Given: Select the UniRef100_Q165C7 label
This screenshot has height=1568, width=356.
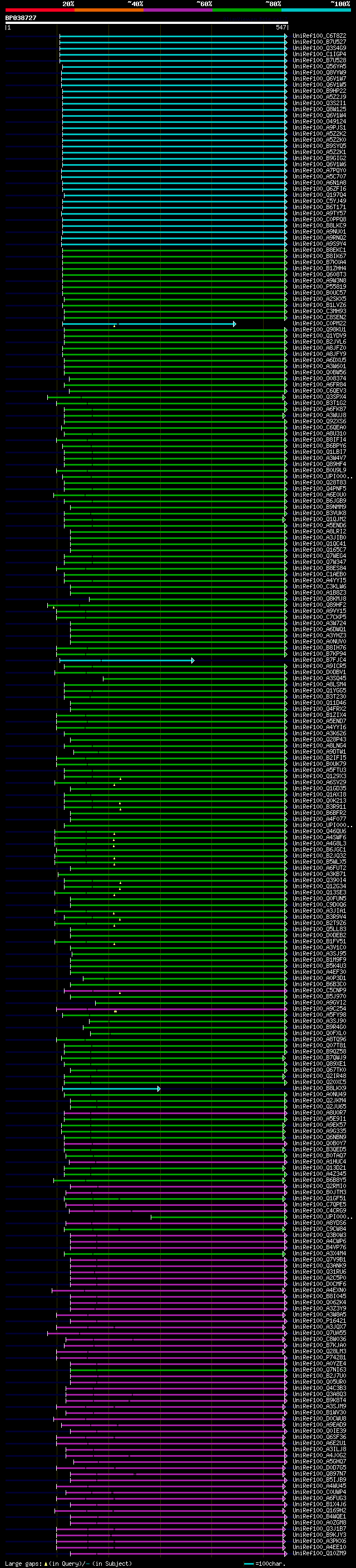Looking at the screenshot, I should 319,550.
